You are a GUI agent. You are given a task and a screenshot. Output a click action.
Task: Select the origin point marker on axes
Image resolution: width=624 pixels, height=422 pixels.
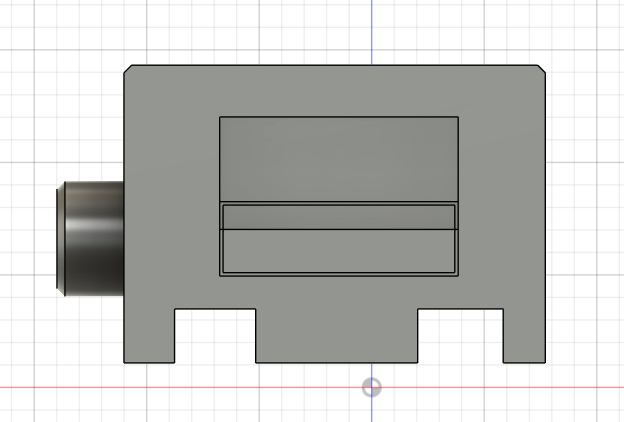[x=372, y=387]
